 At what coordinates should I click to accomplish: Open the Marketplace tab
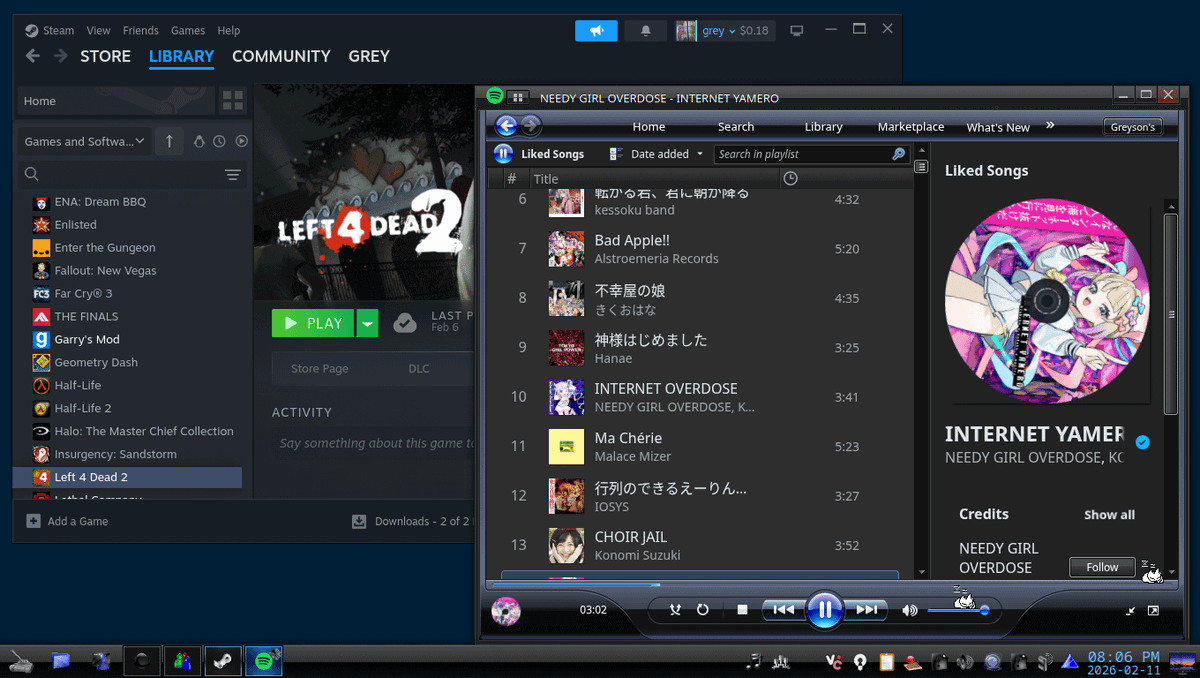click(911, 127)
